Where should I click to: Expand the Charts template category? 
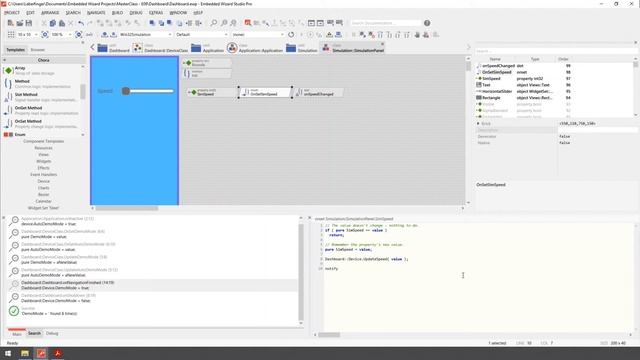coord(44,188)
